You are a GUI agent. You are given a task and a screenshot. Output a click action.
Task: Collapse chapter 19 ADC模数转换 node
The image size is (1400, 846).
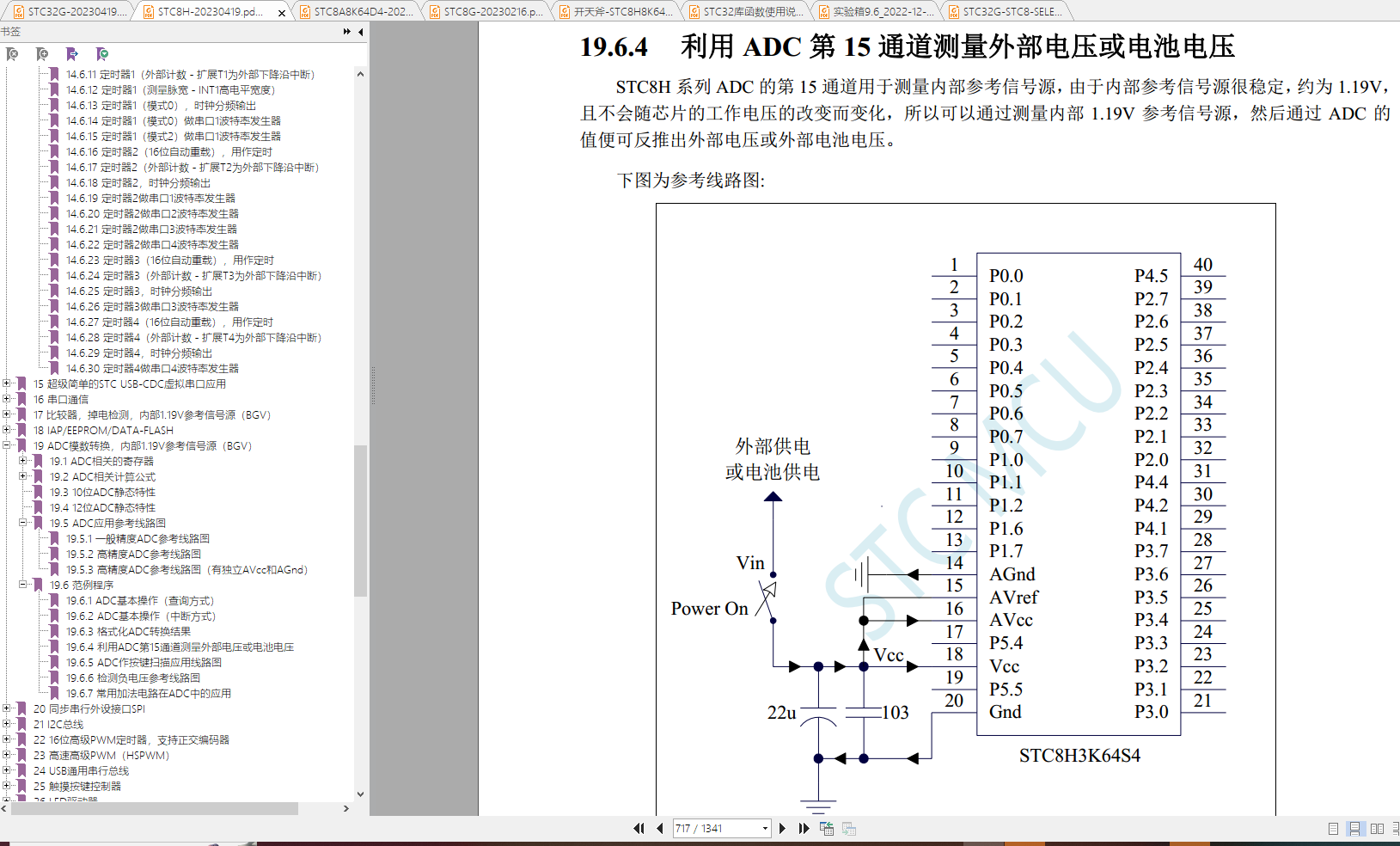[x=7, y=446]
